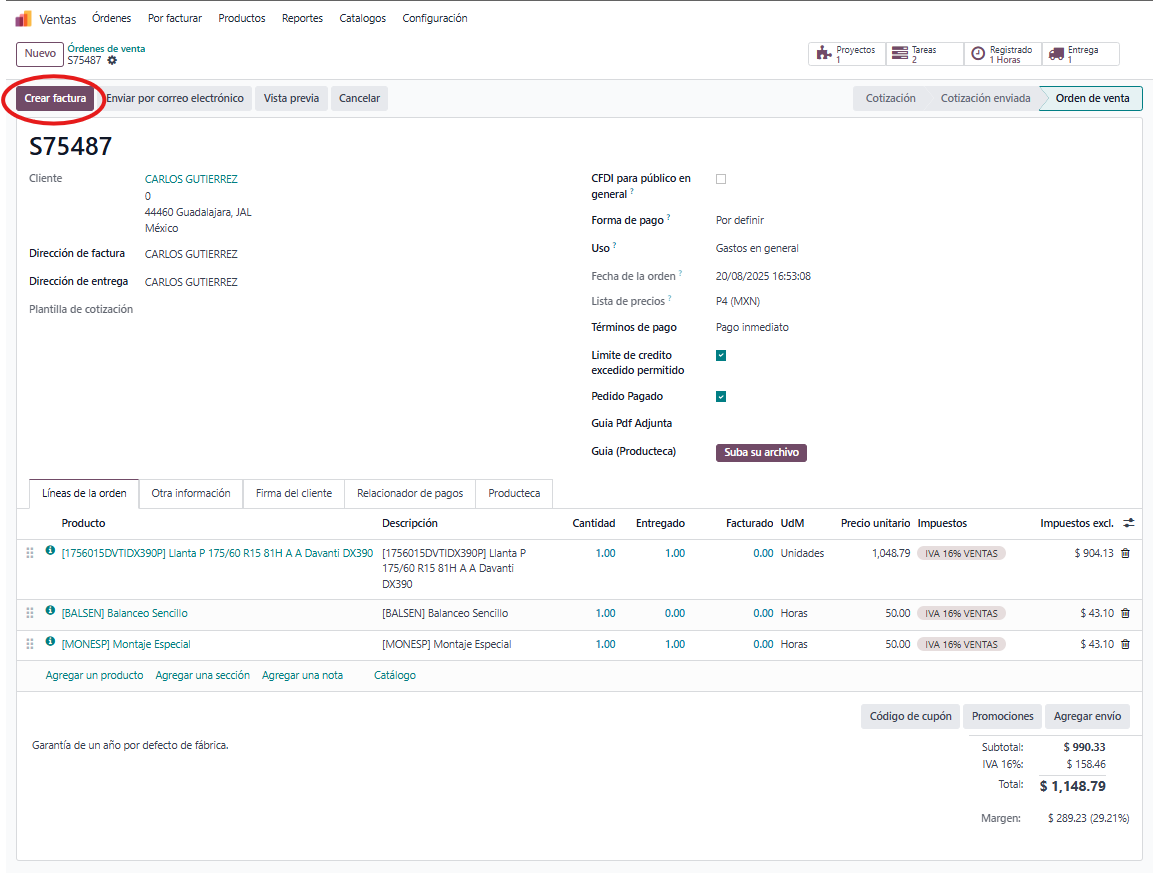Check CFDI para público en general
The height and width of the screenshot is (873, 1153).
pos(721,179)
